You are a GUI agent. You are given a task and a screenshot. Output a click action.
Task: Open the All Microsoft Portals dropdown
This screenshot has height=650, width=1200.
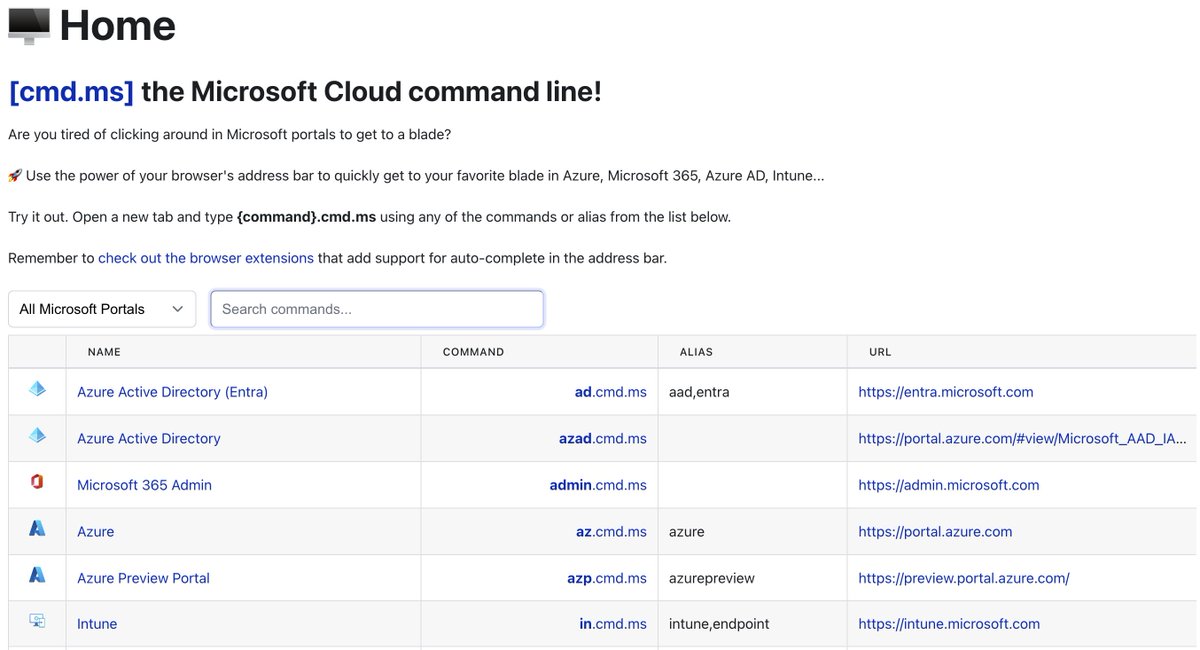[x=102, y=309]
